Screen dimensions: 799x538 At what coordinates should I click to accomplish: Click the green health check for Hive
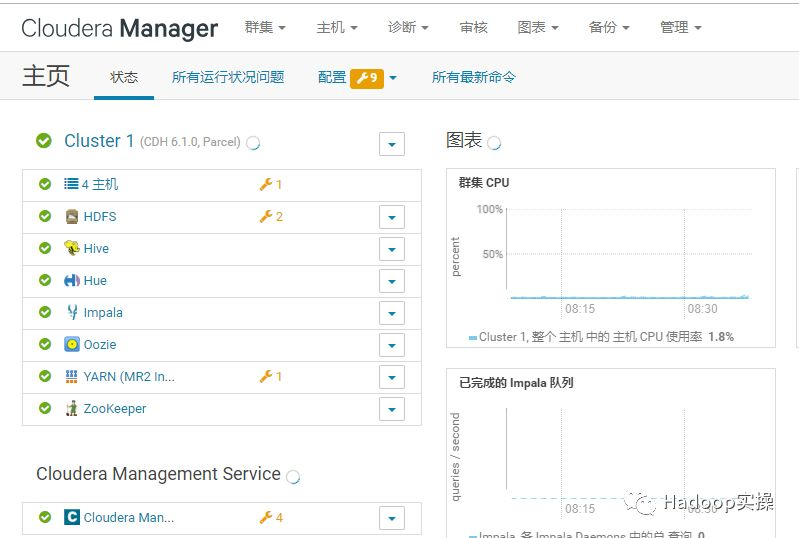tap(45, 248)
